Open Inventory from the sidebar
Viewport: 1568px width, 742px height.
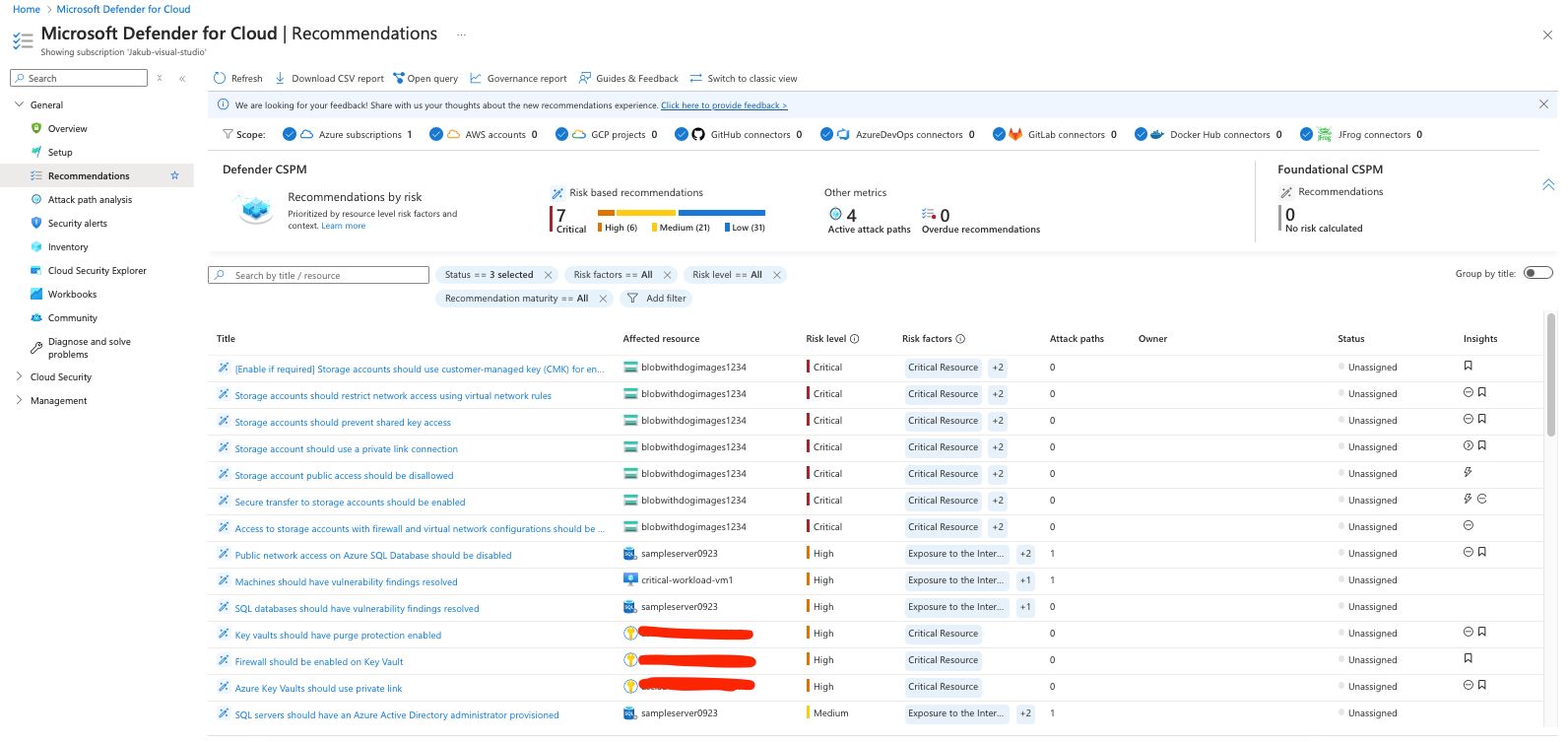[x=68, y=246]
